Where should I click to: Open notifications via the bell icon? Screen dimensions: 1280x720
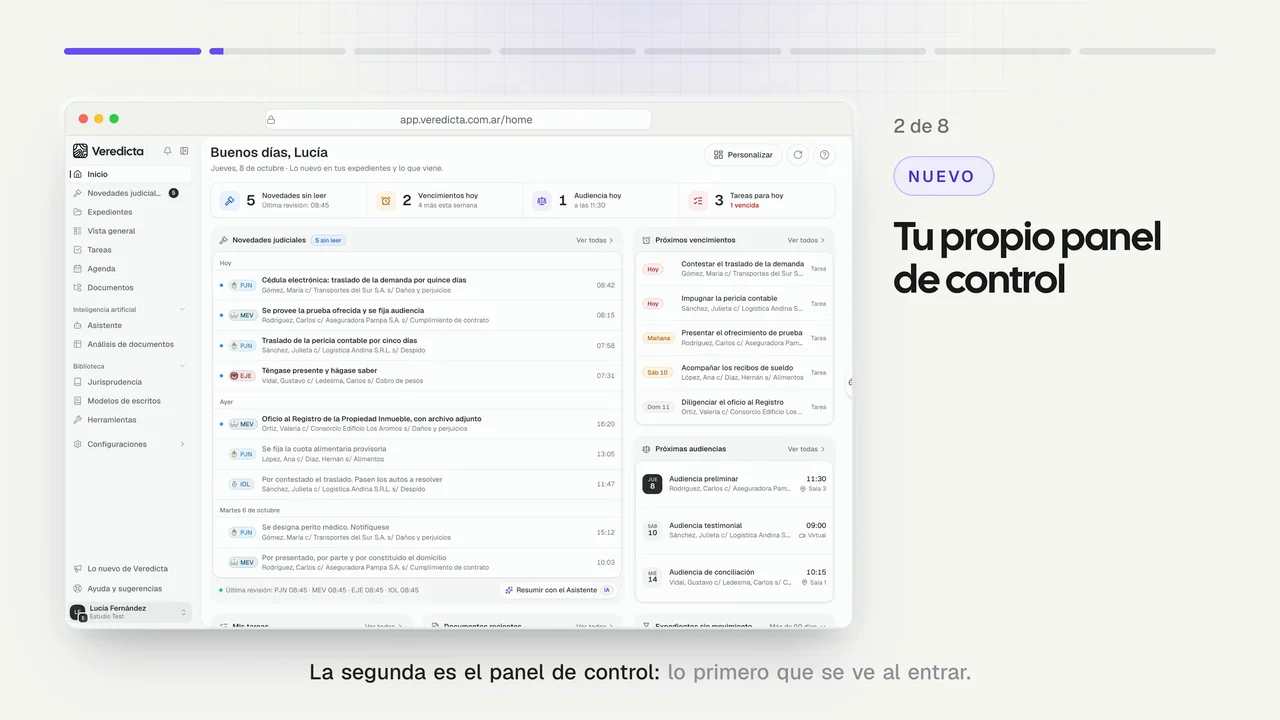pyautogui.click(x=167, y=151)
